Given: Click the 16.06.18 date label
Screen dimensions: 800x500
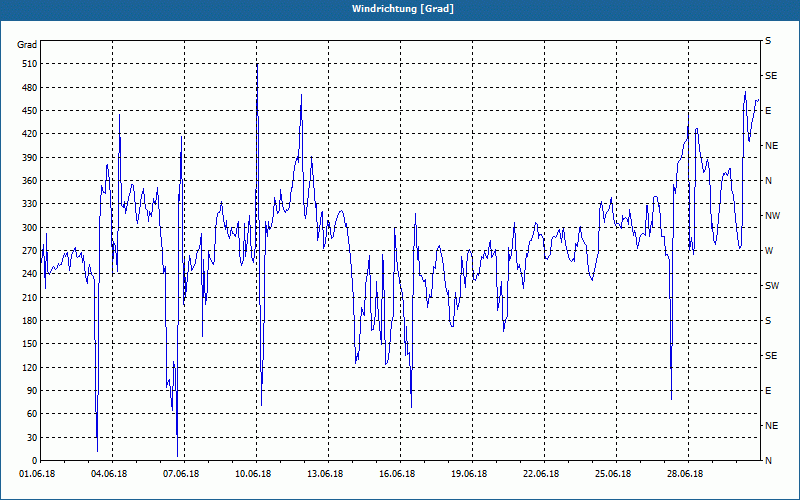Looking at the screenshot, I should 396,474.
